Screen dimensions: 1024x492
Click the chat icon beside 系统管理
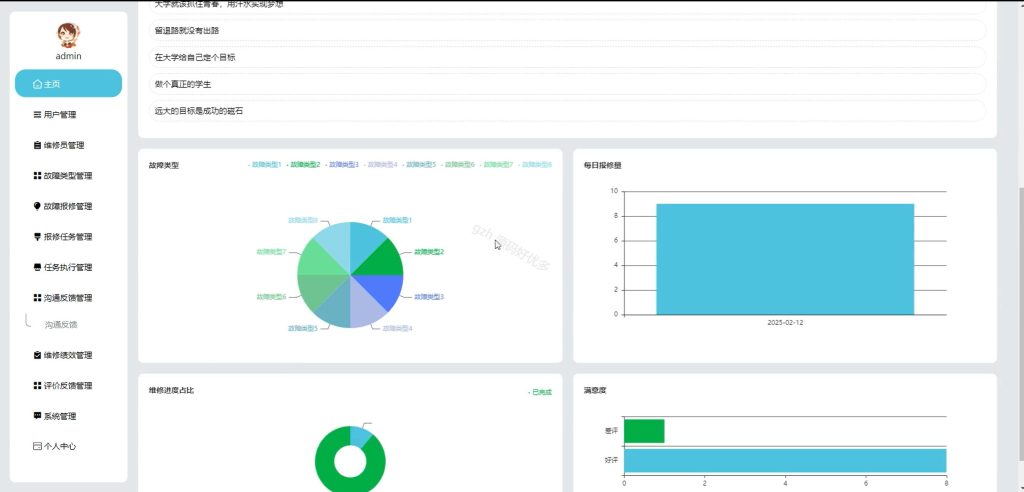(37, 416)
